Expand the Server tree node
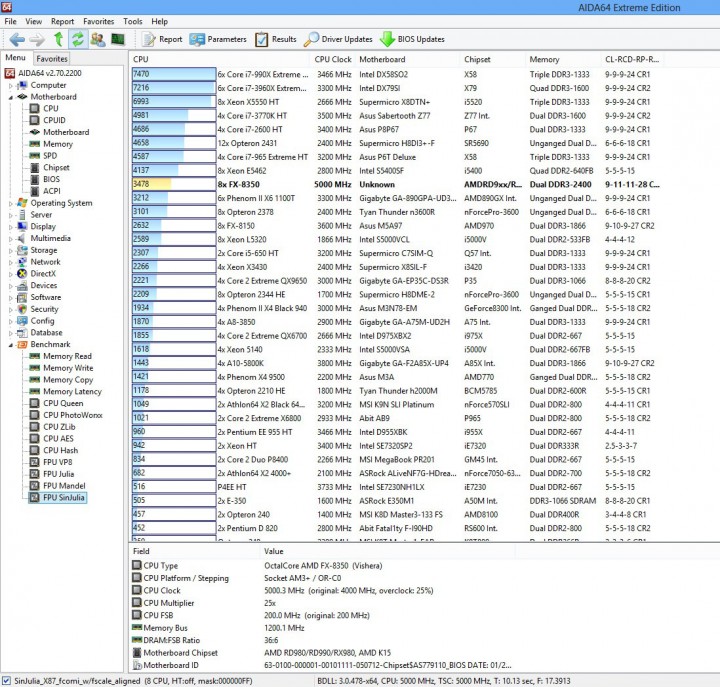Screen dimensions: 720x687 11,215
